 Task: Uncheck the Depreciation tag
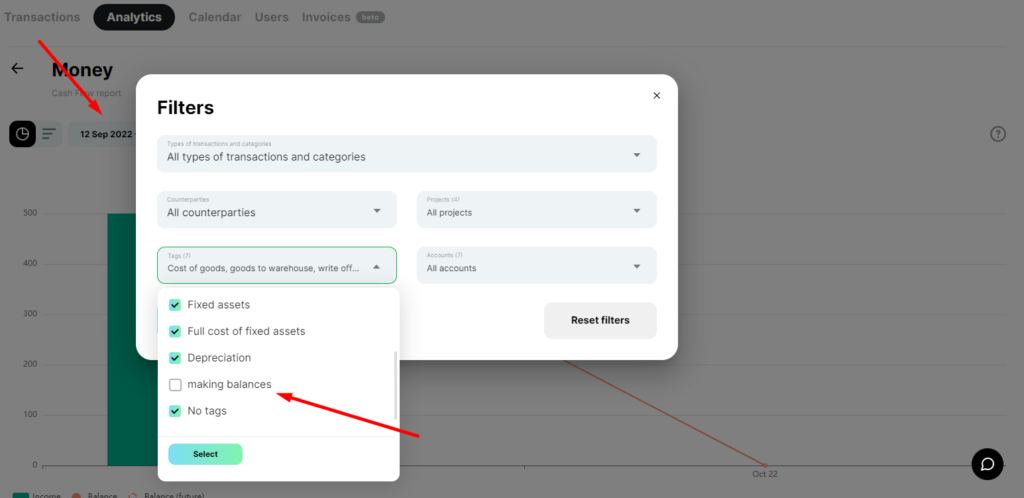pyautogui.click(x=175, y=358)
